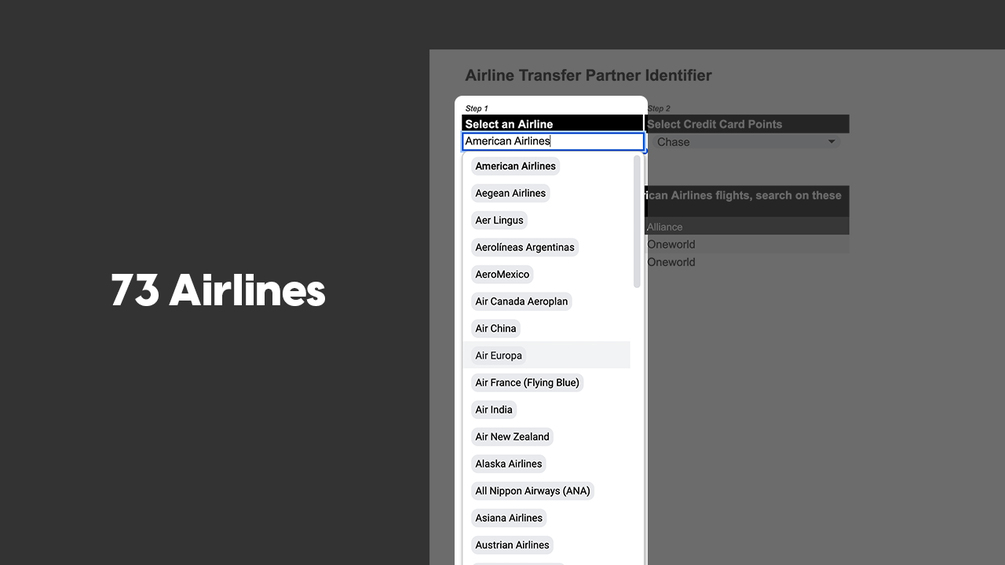Viewport: 1005px width, 565px height.
Task: Choose Asiana Airlines option
Action: click(508, 518)
